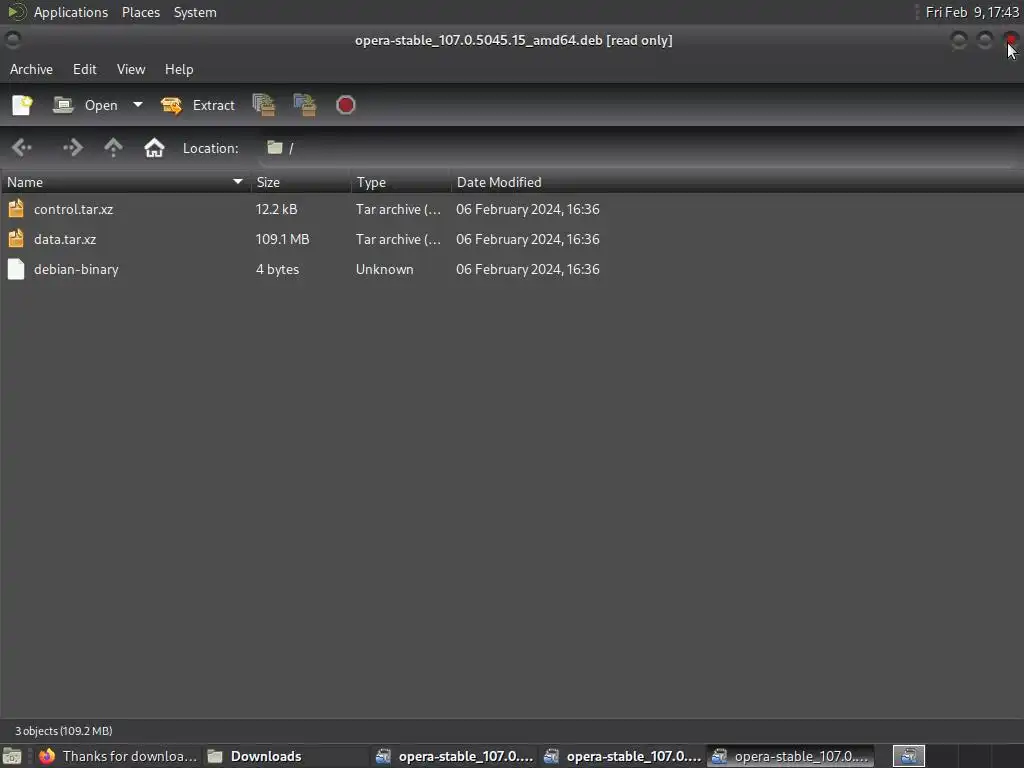Switch to the Firefox Thanks for download taskbar item
The height and width of the screenshot is (768, 1024).
point(118,756)
